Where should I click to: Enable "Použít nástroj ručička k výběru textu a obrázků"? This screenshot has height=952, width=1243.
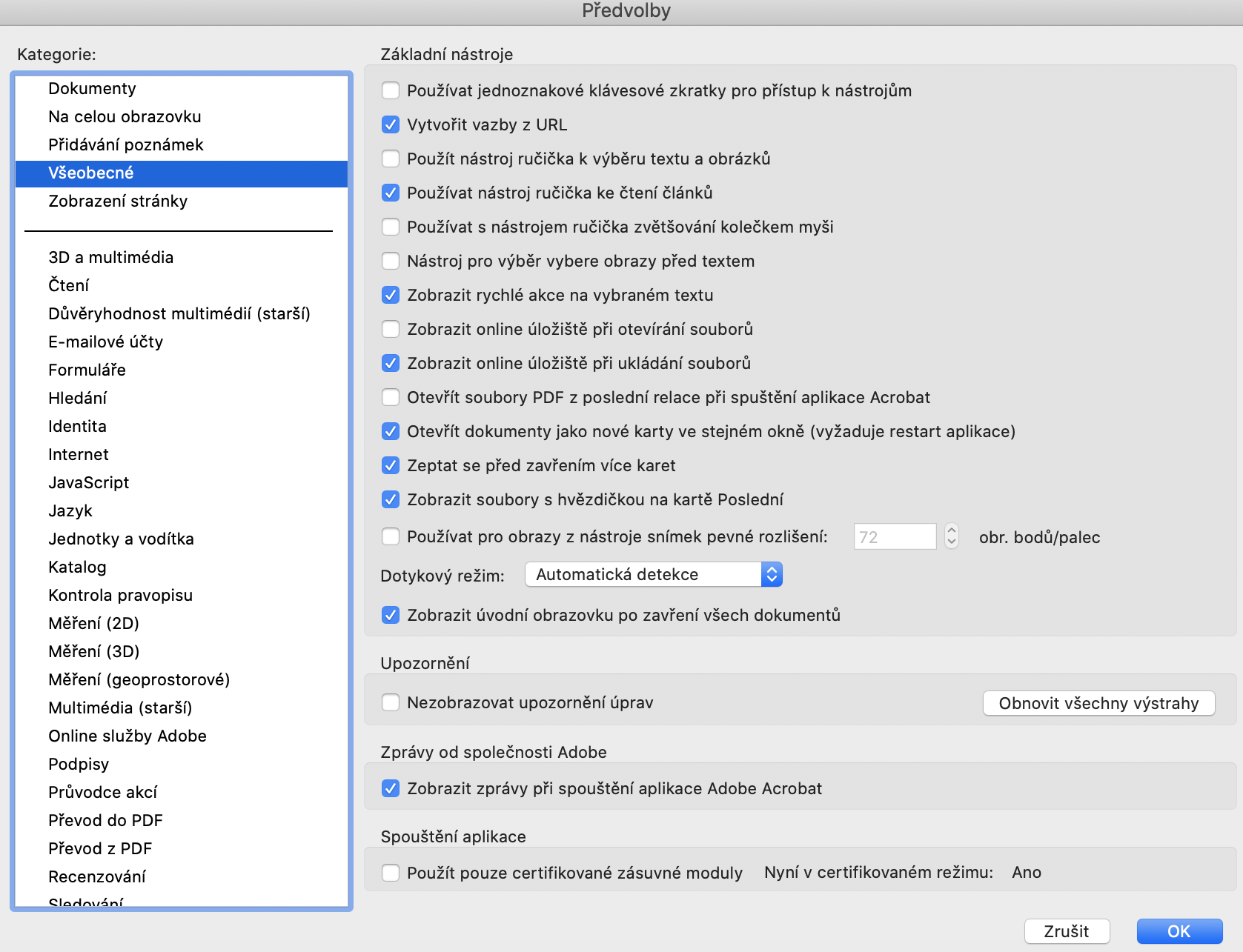pos(391,159)
